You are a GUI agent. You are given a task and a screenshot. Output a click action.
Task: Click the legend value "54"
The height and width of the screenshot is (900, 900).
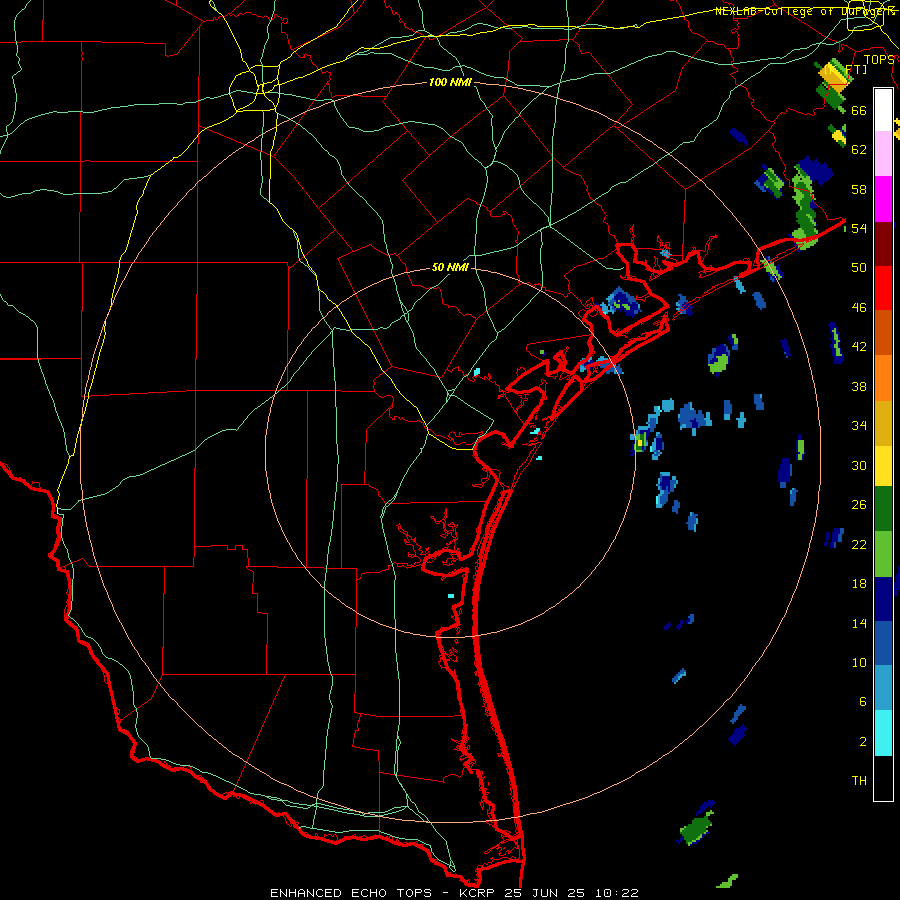(x=859, y=228)
